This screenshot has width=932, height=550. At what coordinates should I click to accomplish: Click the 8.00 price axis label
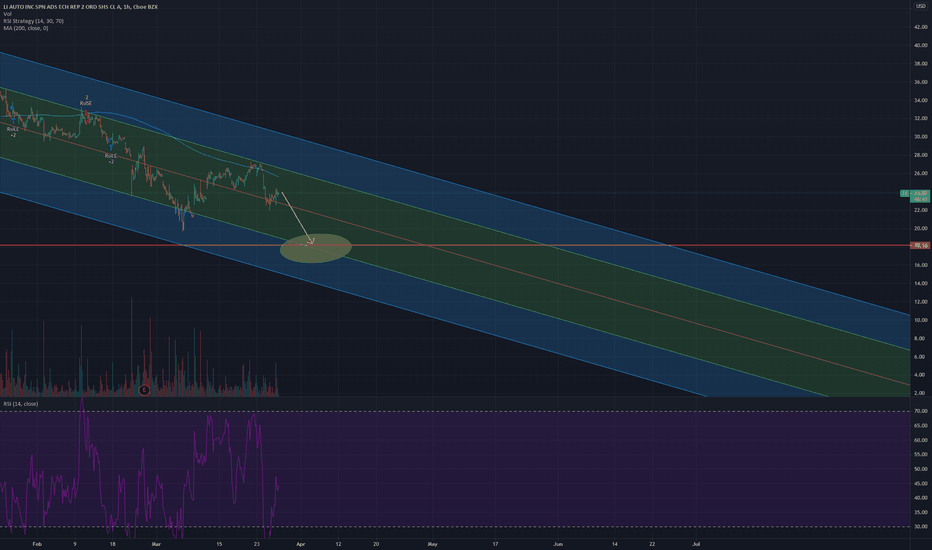point(921,338)
